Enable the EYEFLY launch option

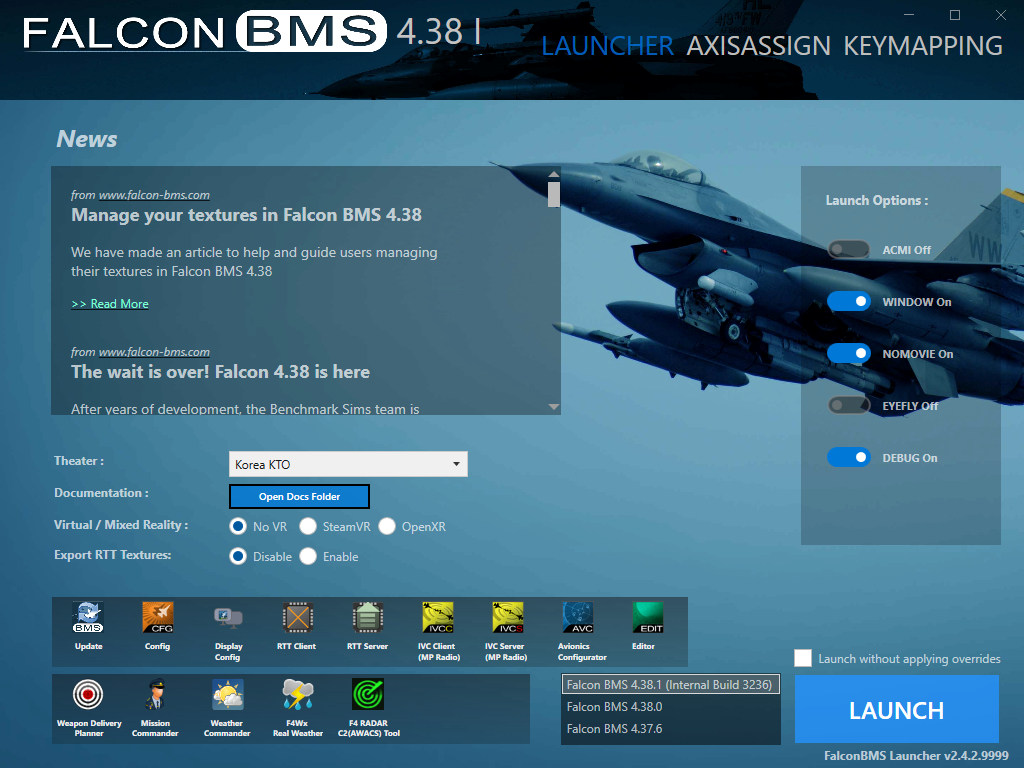(848, 405)
